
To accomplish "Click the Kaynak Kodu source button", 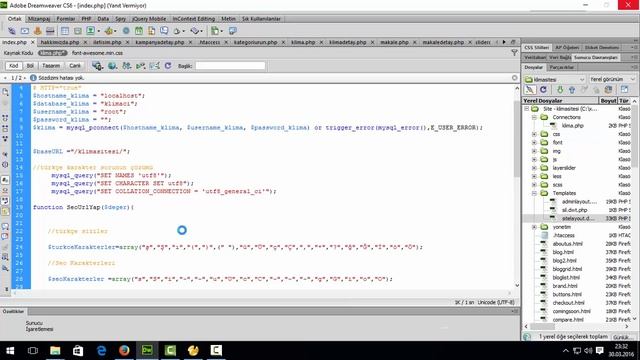I will coord(18,53).
